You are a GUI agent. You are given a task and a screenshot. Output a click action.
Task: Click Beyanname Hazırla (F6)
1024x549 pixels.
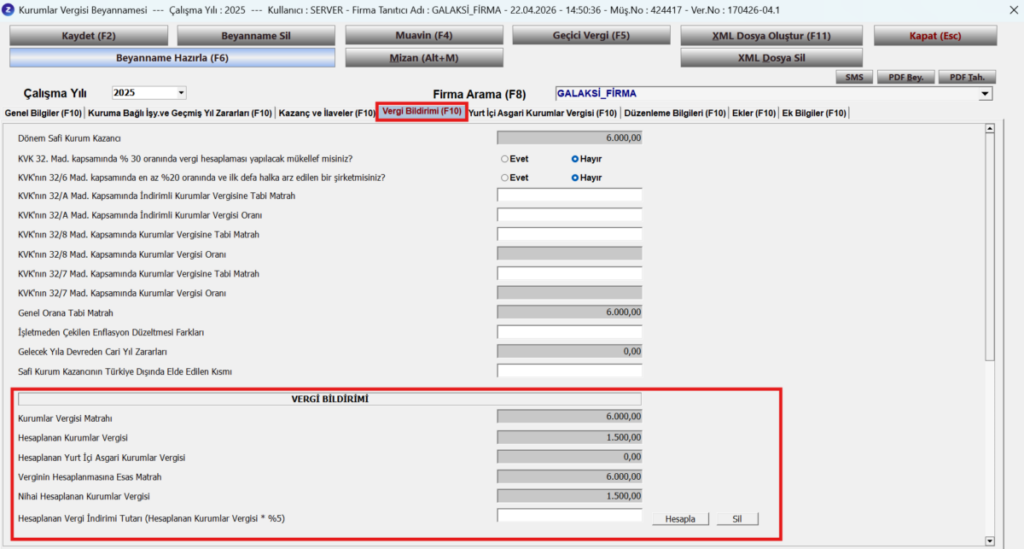172,57
